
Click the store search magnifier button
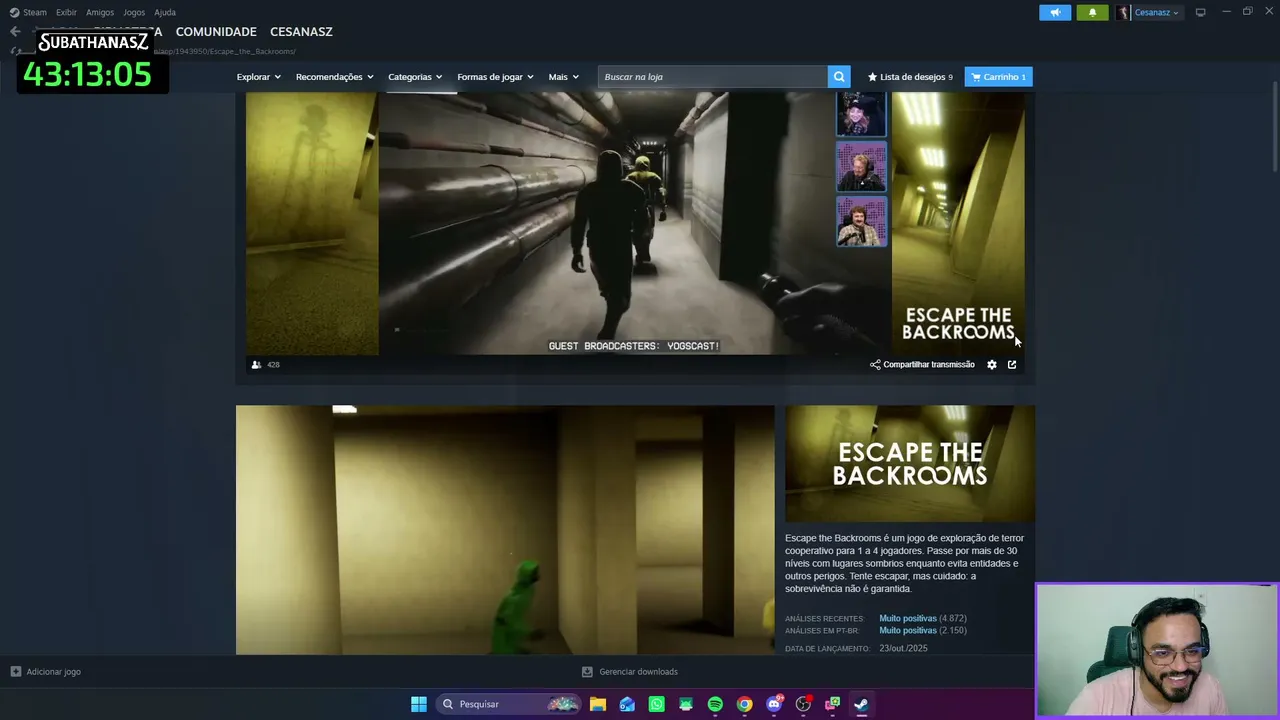tap(839, 77)
